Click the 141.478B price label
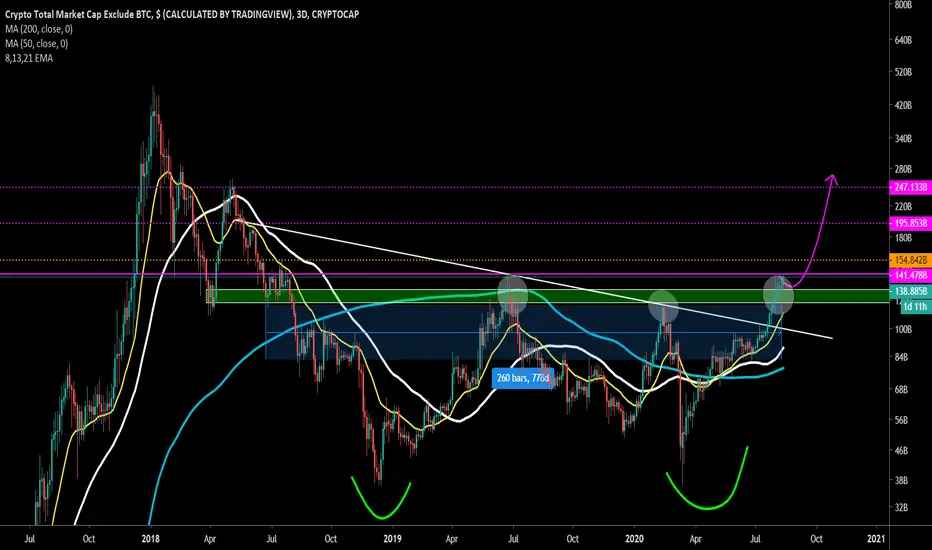The width and height of the screenshot is (932, 550). pyautogui.click(x=910, y=275)
